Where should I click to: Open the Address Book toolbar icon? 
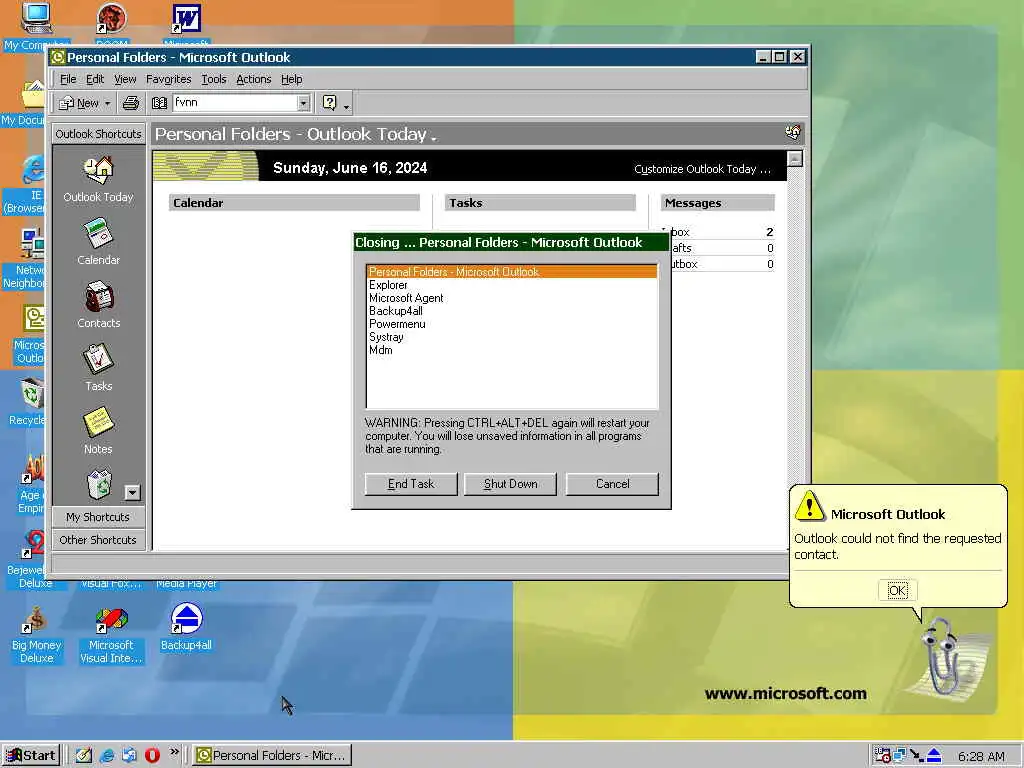pyautogui.click(x=159, y=103)
